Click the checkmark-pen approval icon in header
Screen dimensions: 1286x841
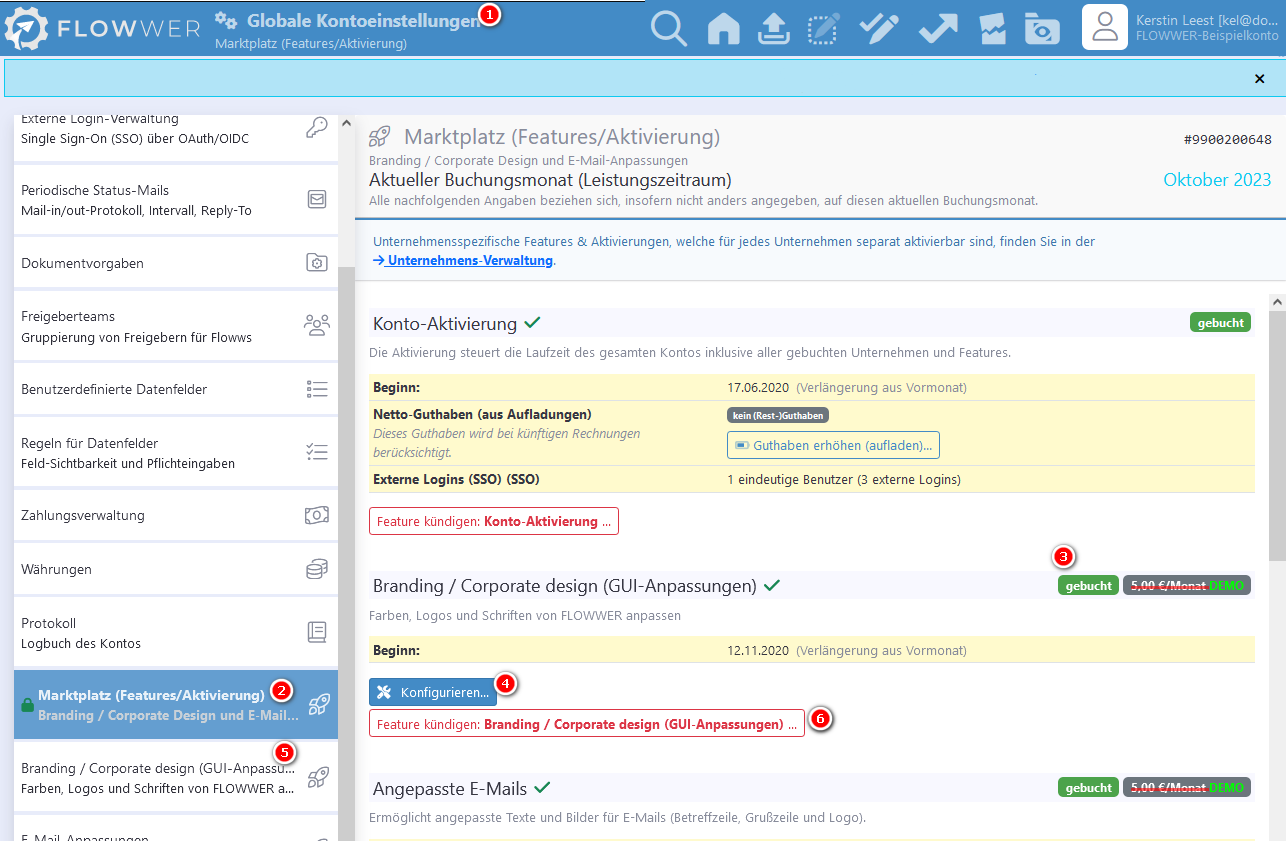click(x=879, y=28)
